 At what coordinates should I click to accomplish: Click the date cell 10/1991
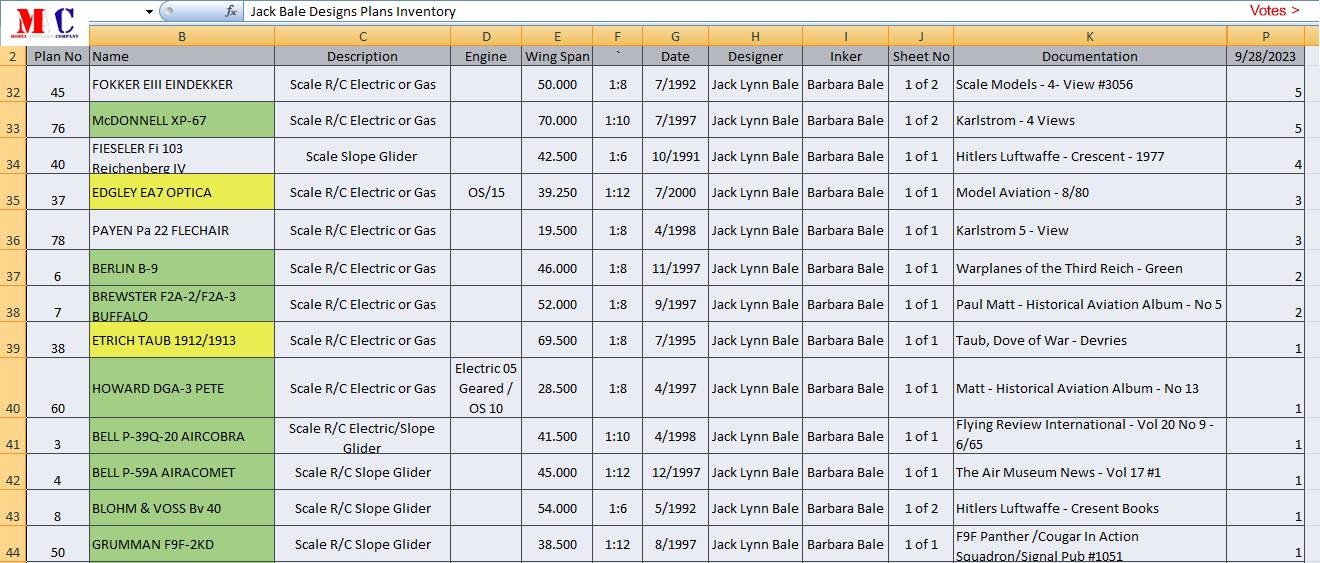click(675, 156)
